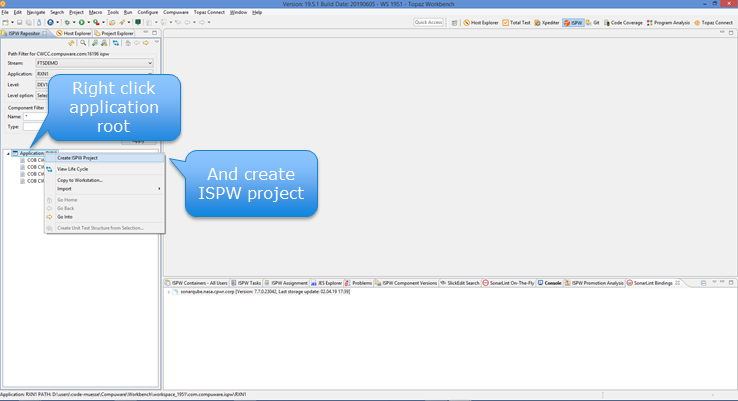Choose View Life Cycle in context menu
The image size is (738, 401).
pos(104,169)
